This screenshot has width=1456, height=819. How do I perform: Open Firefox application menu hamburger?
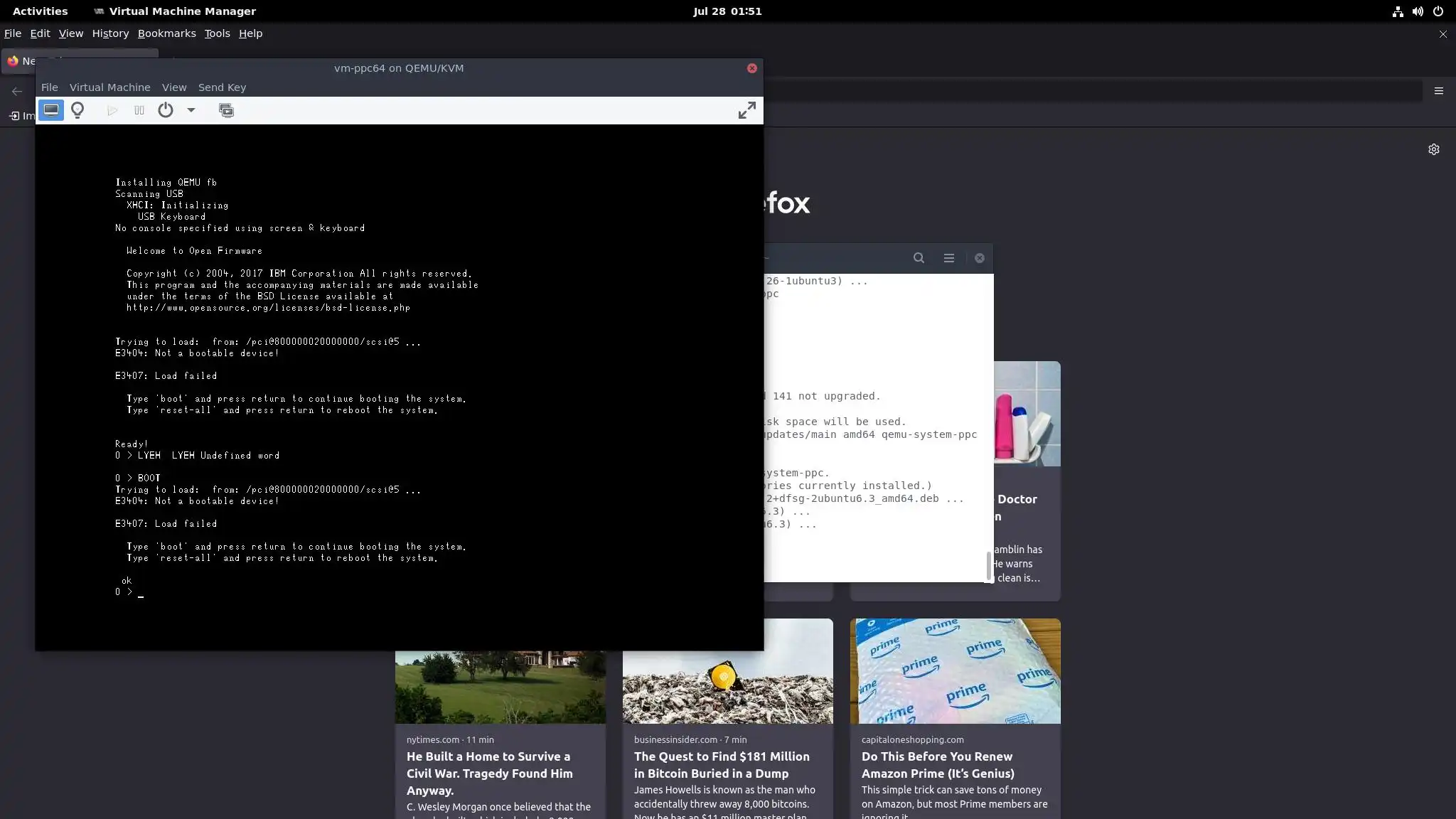[1438, 91]
